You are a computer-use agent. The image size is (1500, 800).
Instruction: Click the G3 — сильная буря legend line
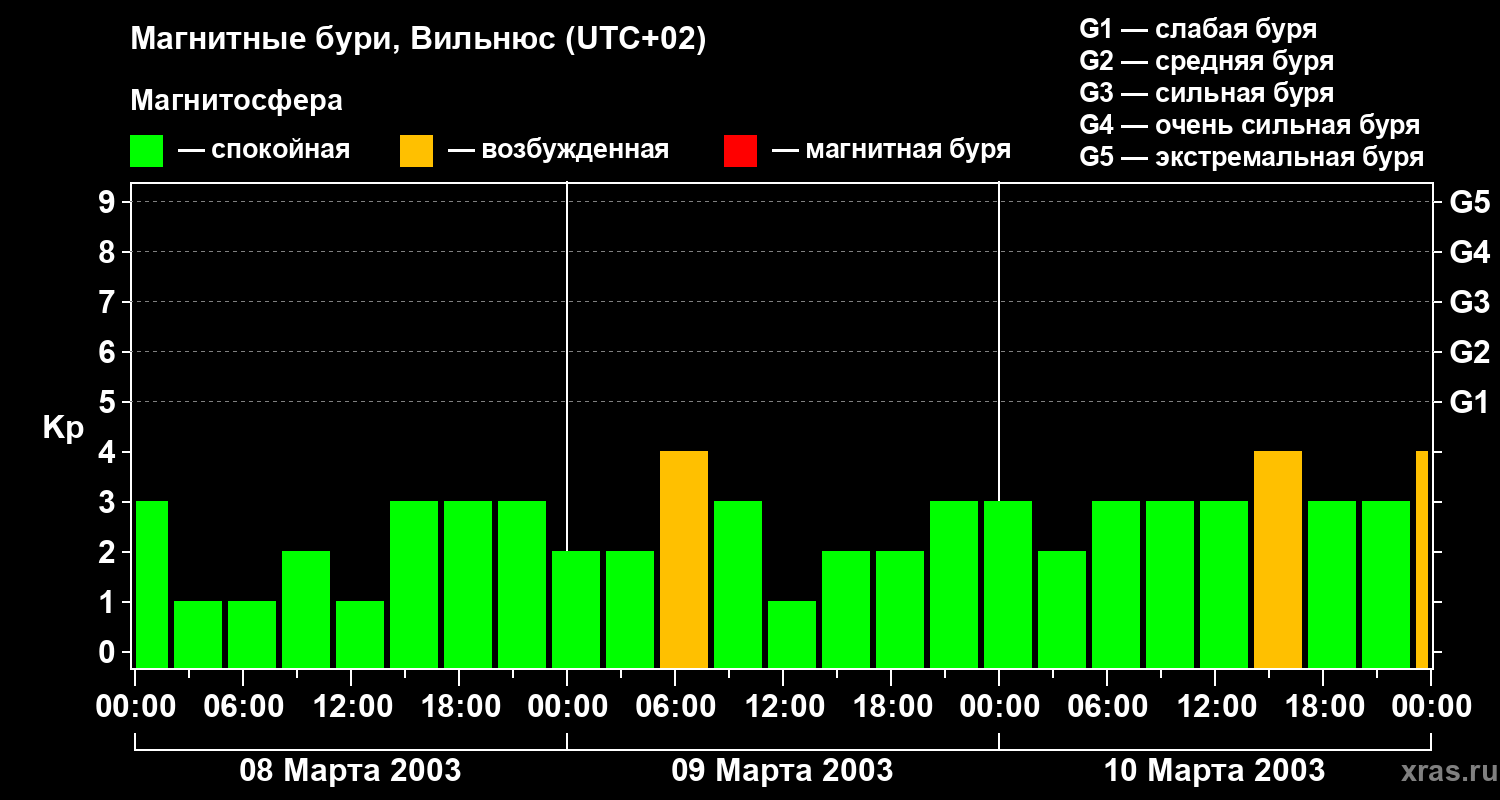coord(1207,93)
